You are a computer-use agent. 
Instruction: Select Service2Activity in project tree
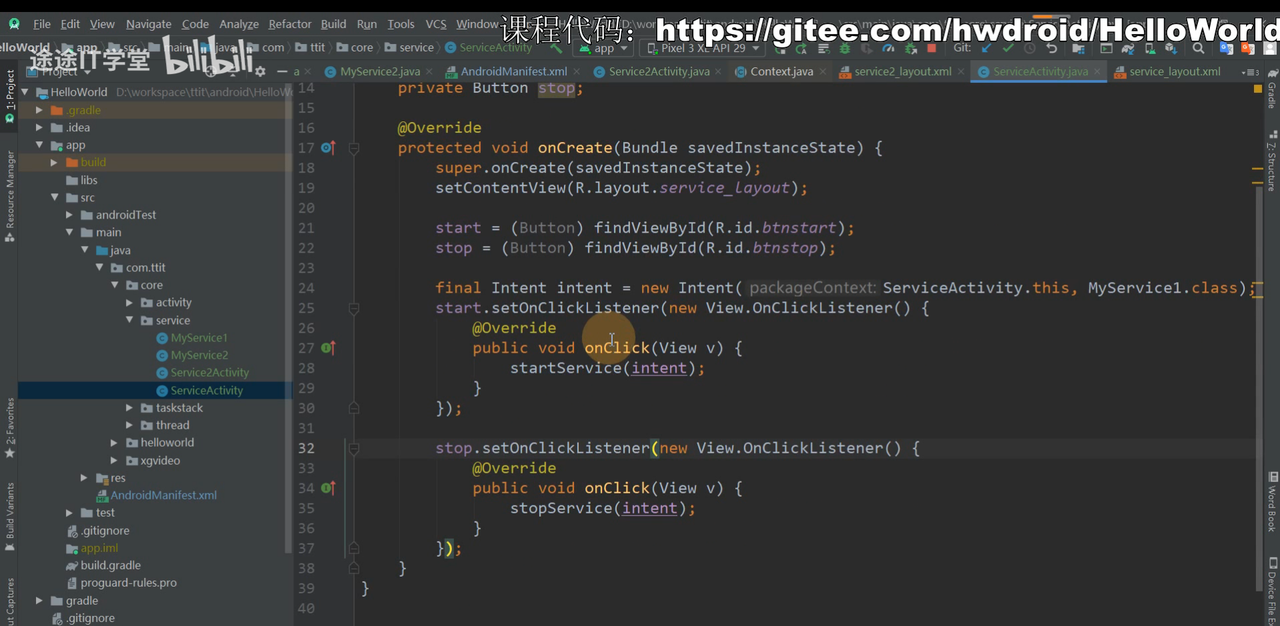209,373
